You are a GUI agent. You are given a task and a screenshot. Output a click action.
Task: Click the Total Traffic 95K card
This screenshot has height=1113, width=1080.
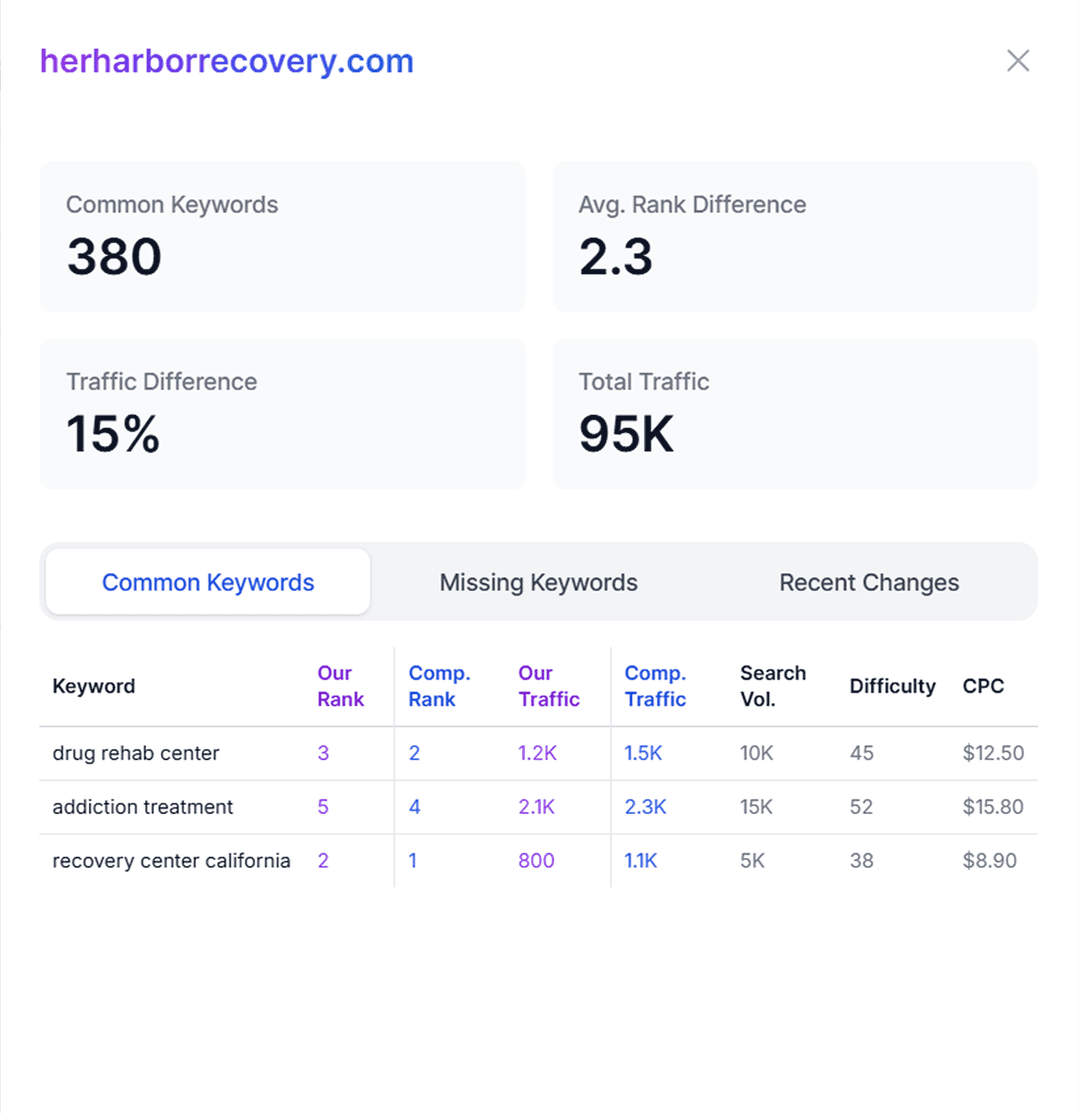tap(795, 414)
